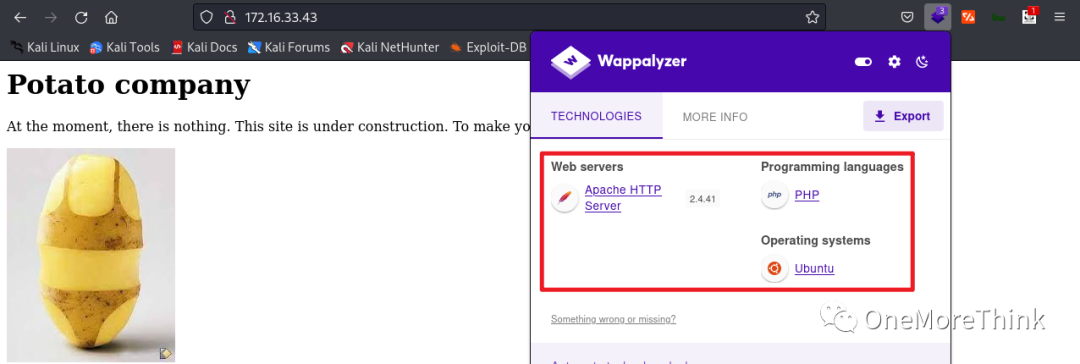Click the Programming languages category heading

[x=832, y=167]
